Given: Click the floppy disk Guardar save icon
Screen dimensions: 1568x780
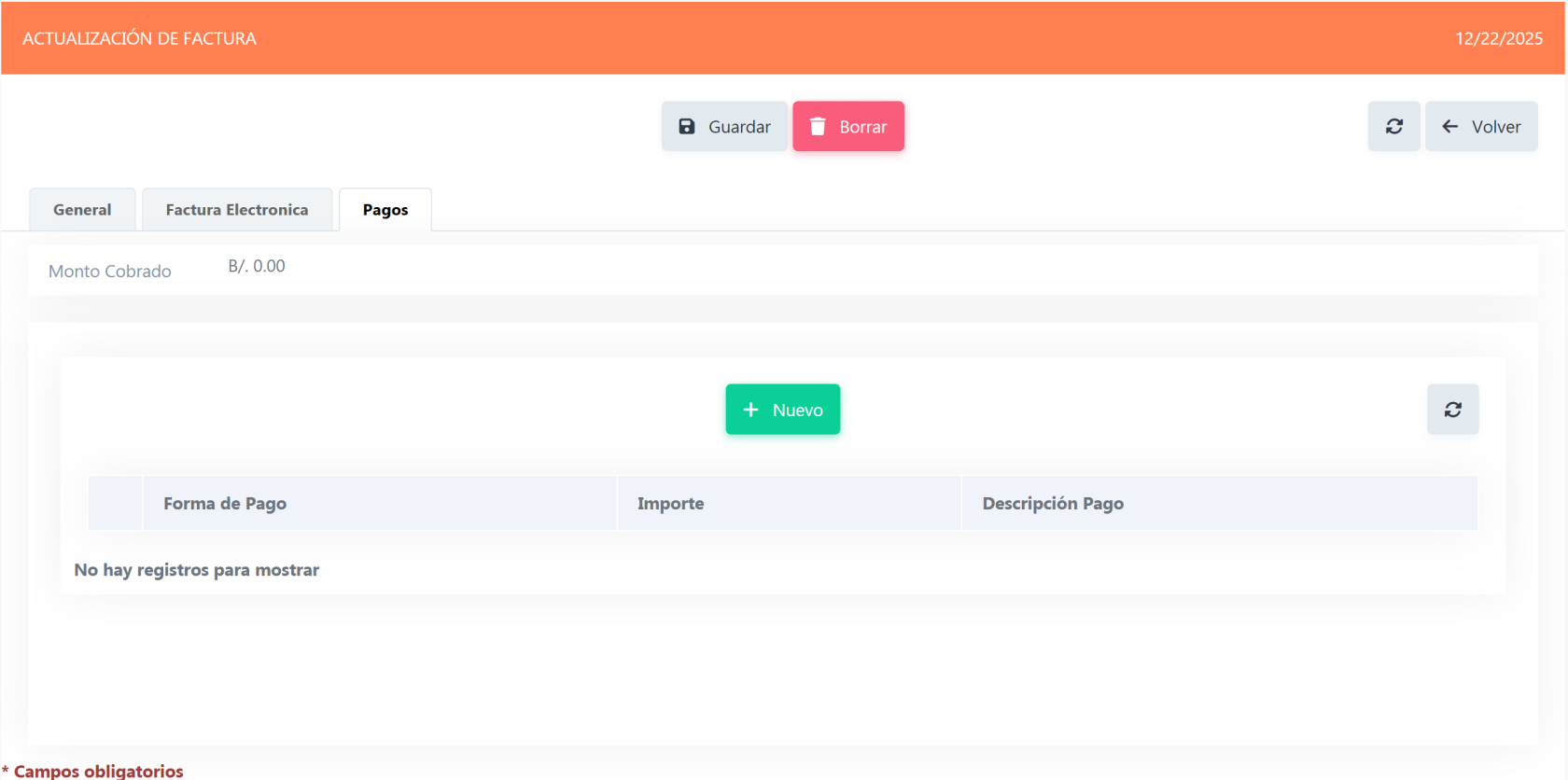Looking at the screenshot, I should point(687,127).
